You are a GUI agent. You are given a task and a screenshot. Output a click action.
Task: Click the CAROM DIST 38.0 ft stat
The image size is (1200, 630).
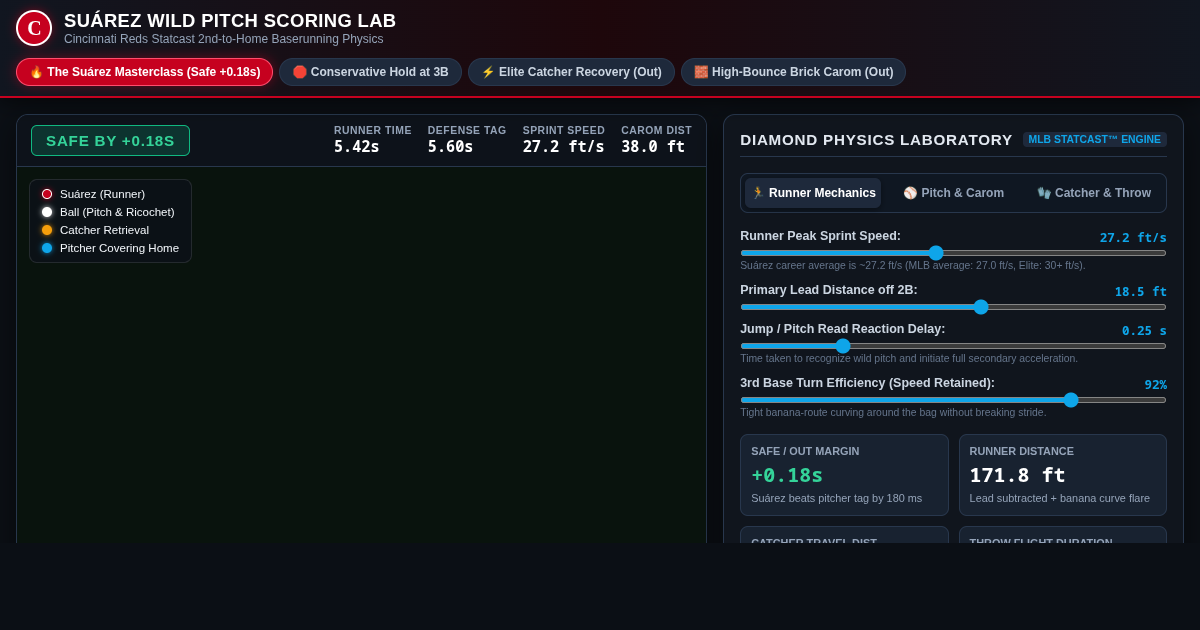[x=656, y=140]
